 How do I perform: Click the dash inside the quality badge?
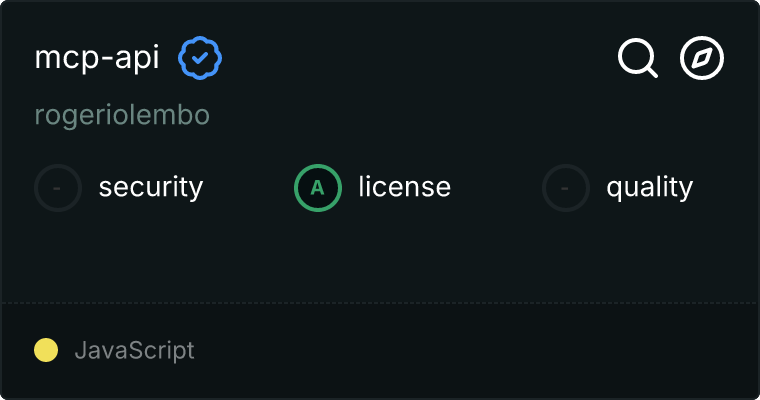[566, 187]
